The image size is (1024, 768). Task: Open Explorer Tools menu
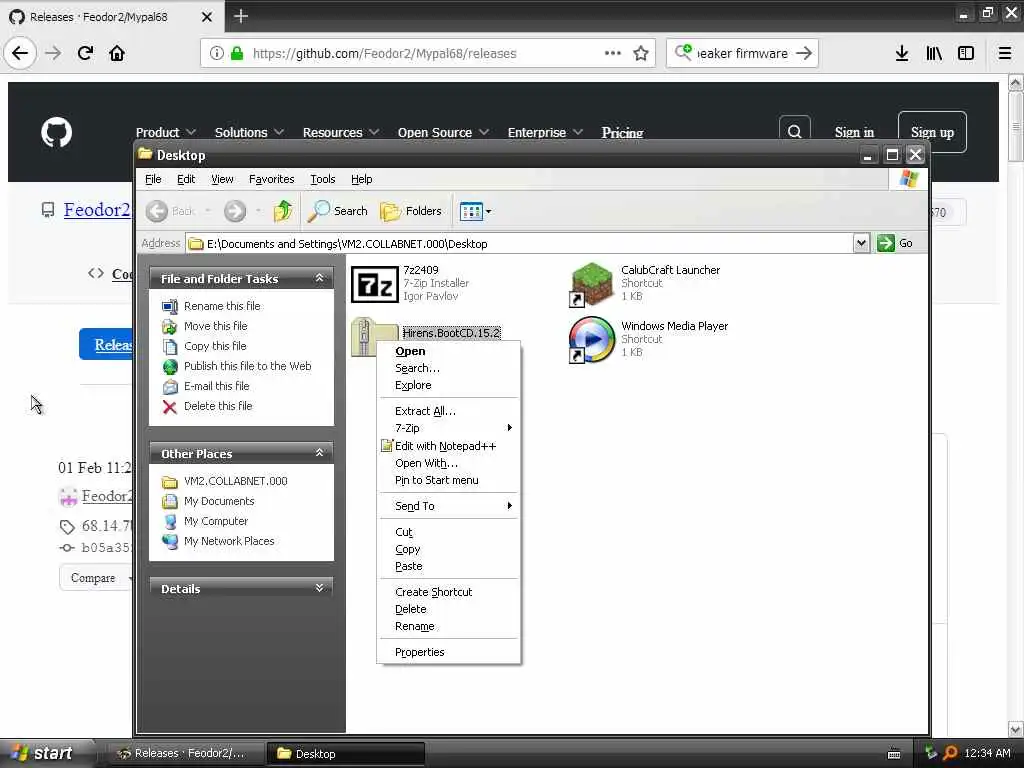[x=323, y=179]
